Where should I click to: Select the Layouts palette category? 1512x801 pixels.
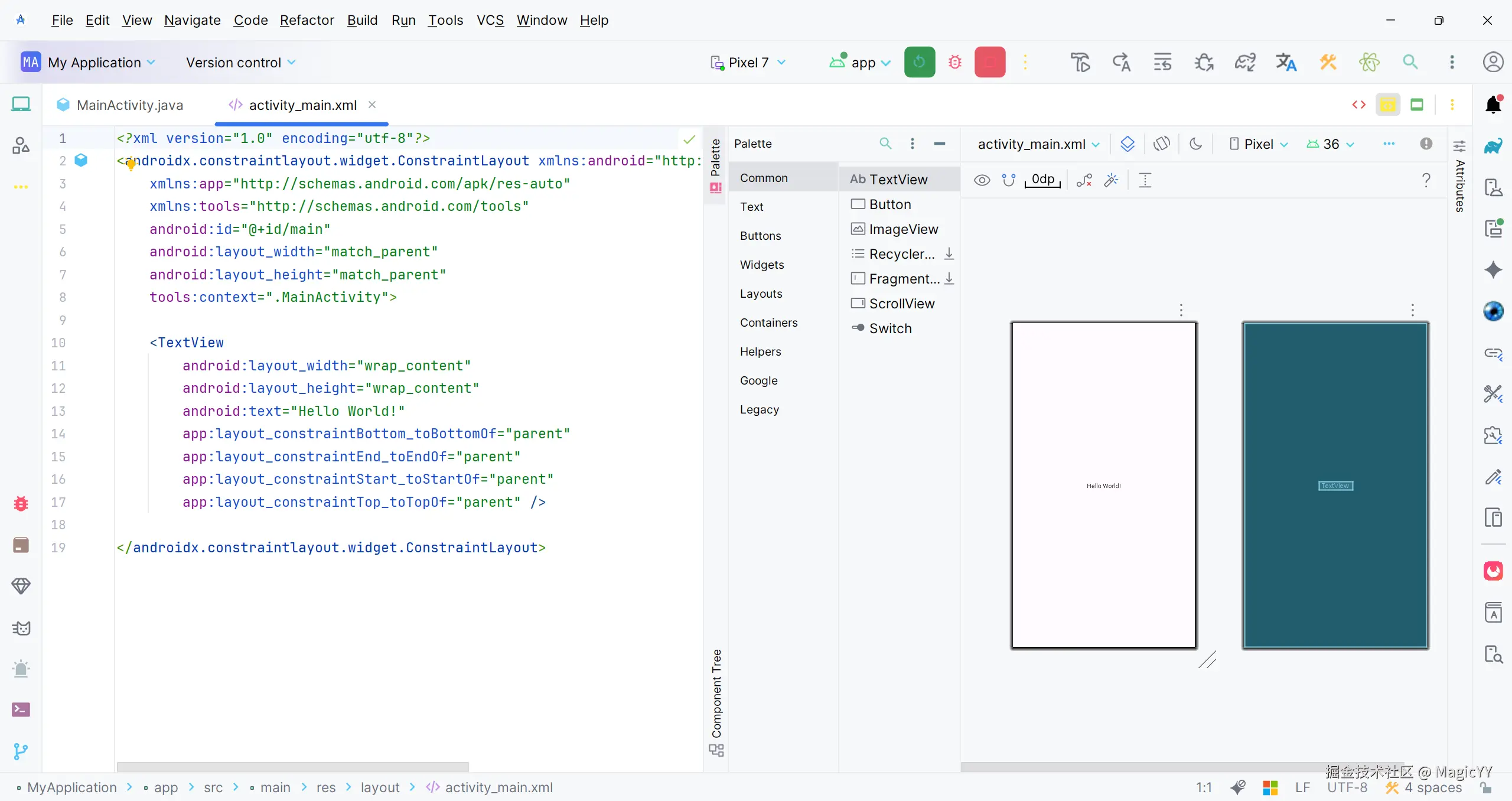coord(761,294)
